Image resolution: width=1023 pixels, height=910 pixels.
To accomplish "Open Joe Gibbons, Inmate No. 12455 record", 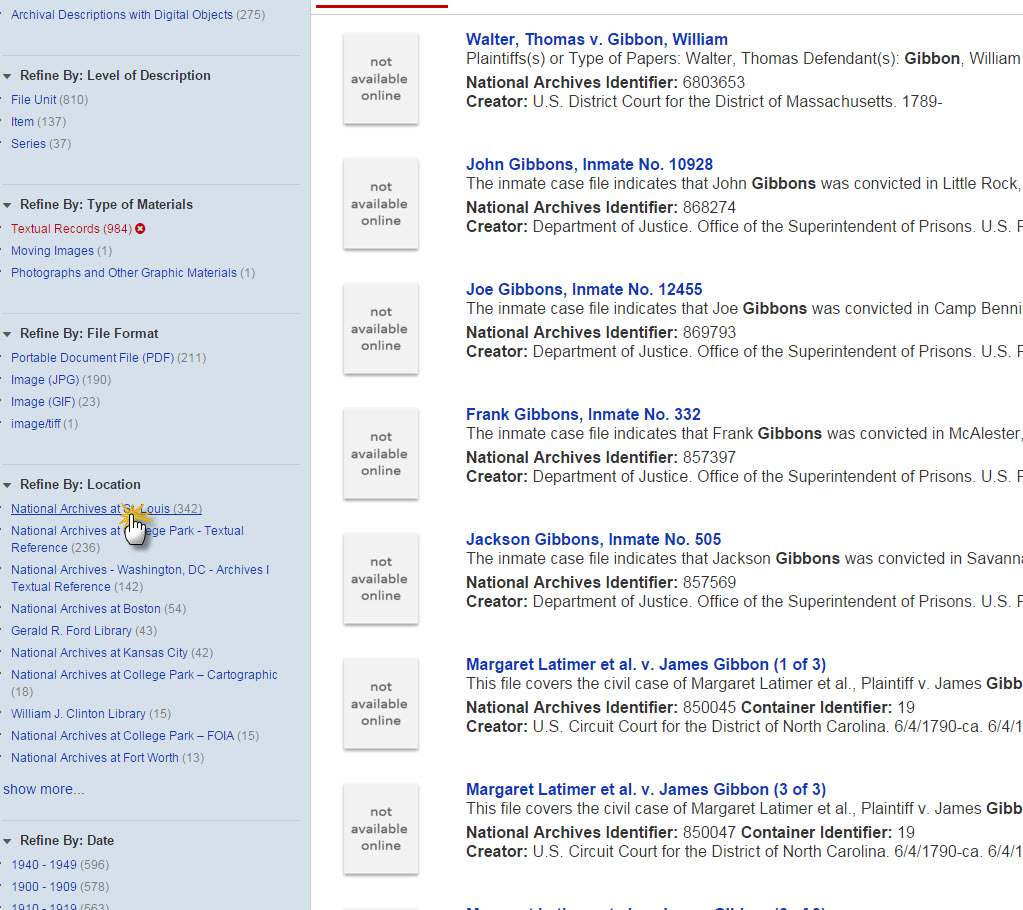I will coord(584,290).
